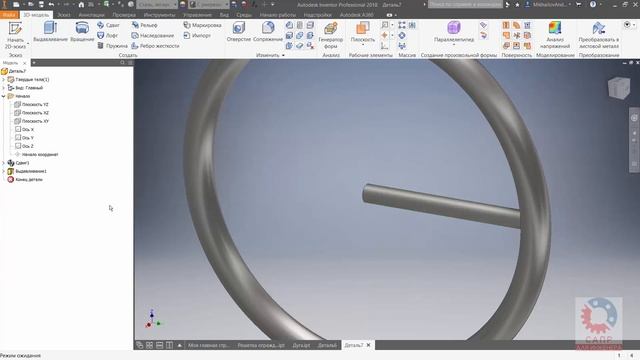Click the Home icon in the quick access toolbar

point(81,4)
